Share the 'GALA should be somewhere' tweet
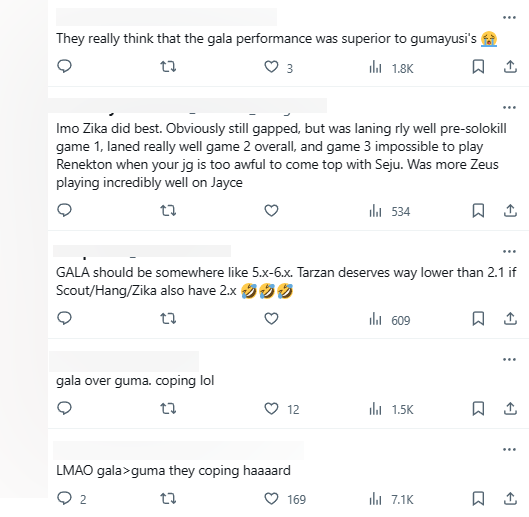 (510, 319)
